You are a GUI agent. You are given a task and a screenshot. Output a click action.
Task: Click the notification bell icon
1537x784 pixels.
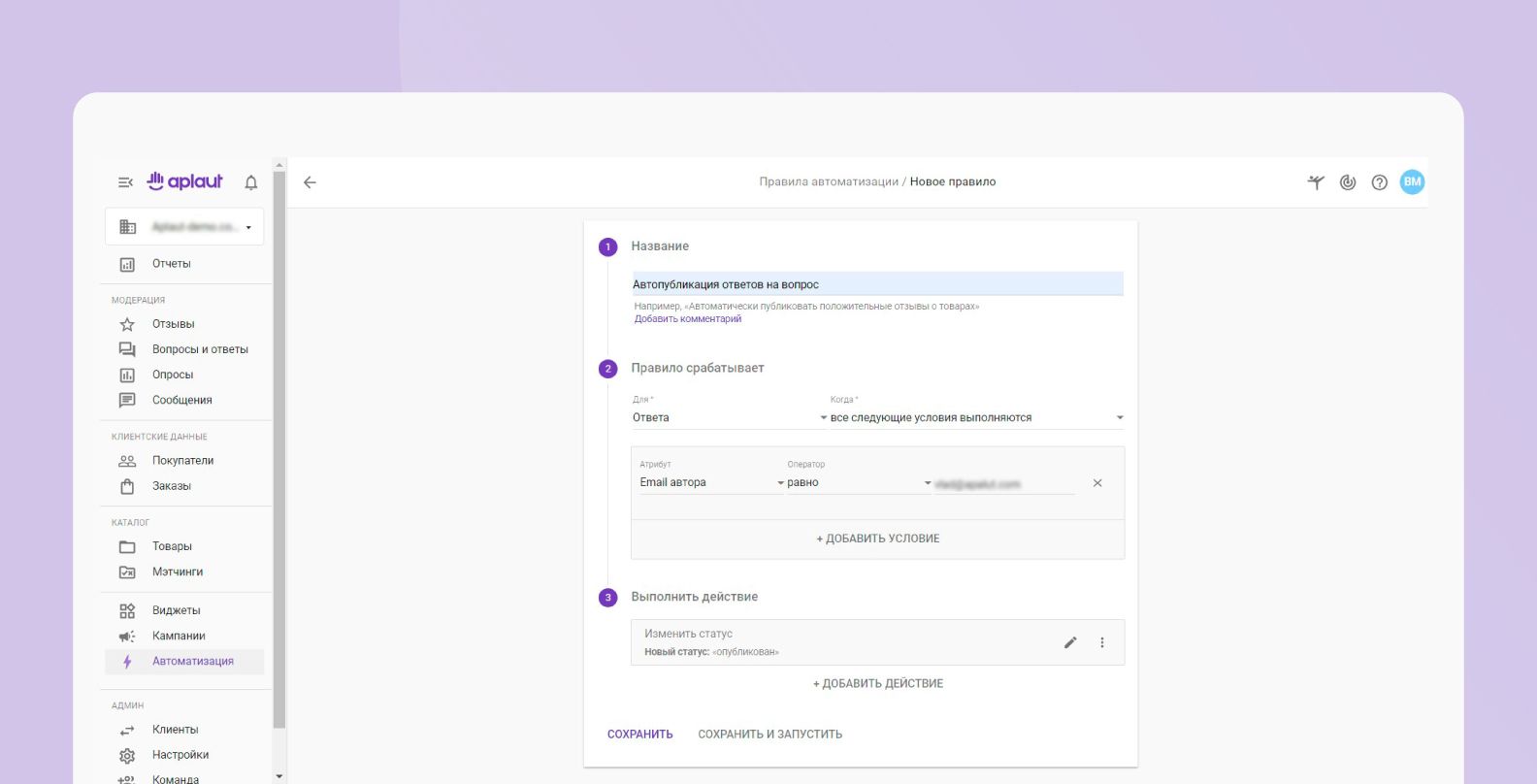[251, 182]
